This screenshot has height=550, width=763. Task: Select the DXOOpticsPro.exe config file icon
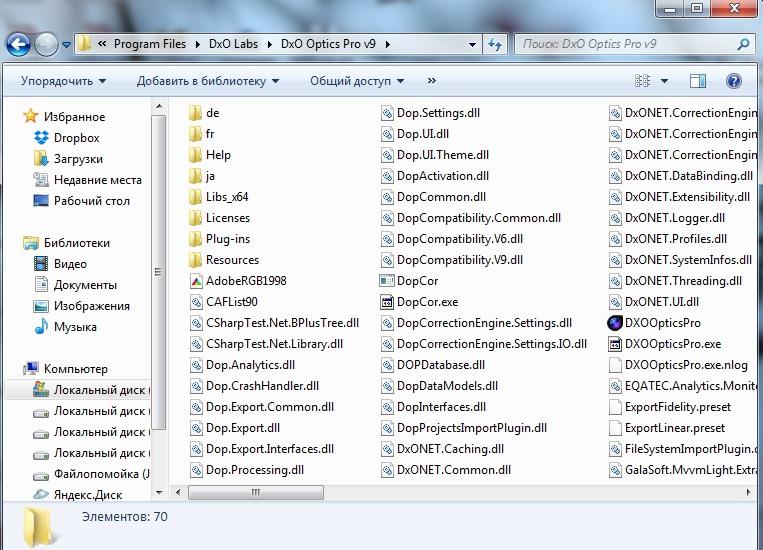[x=615, y=344]
